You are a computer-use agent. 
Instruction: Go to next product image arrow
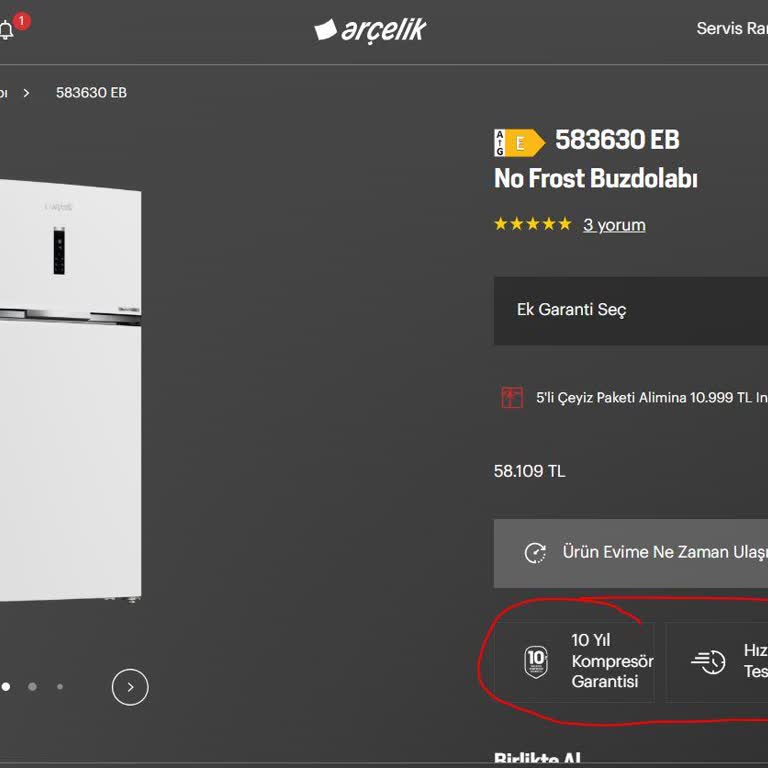(130, 687)
